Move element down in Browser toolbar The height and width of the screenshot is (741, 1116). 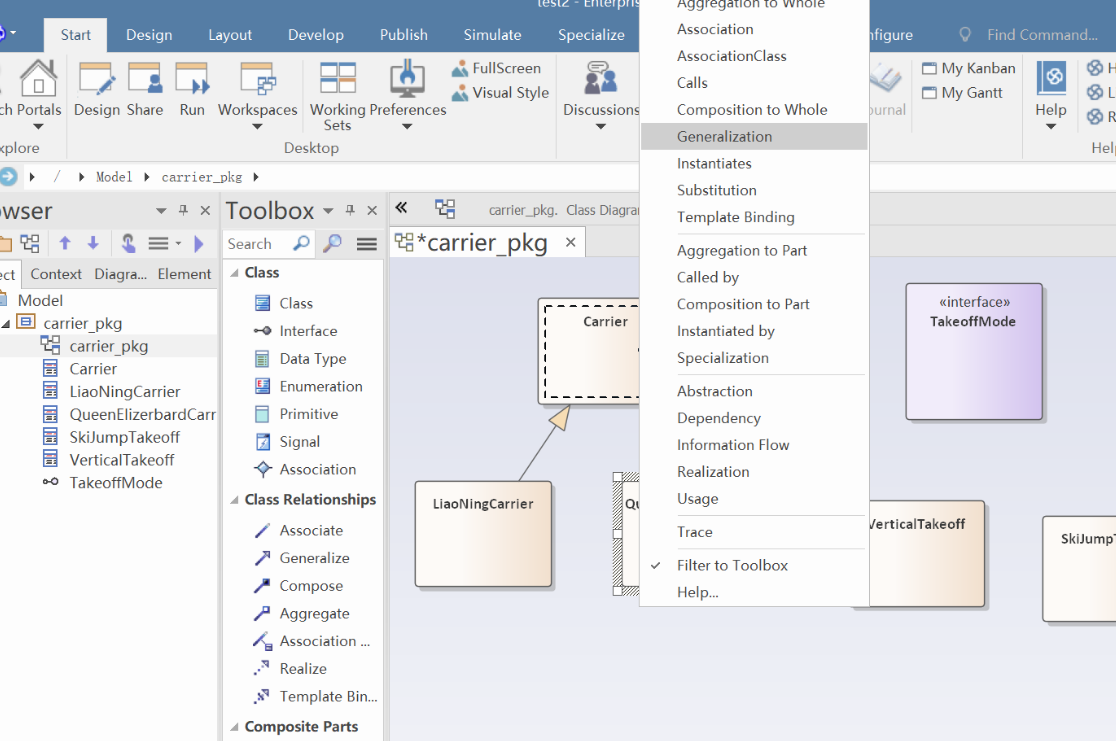pos(93,243)
